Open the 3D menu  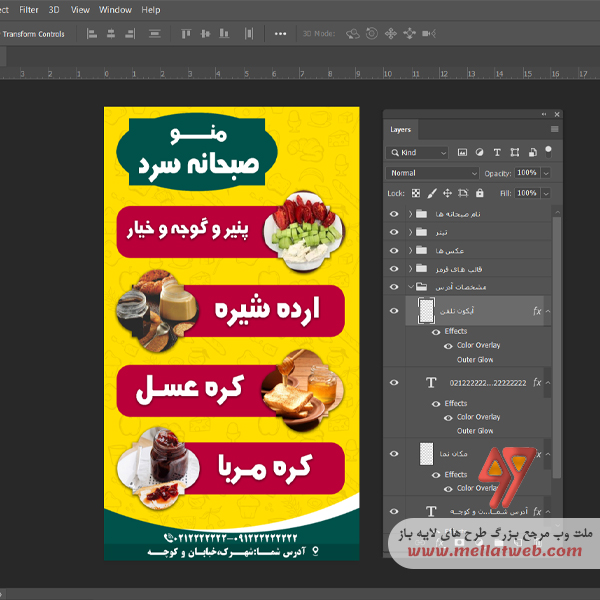coord(54,10)
